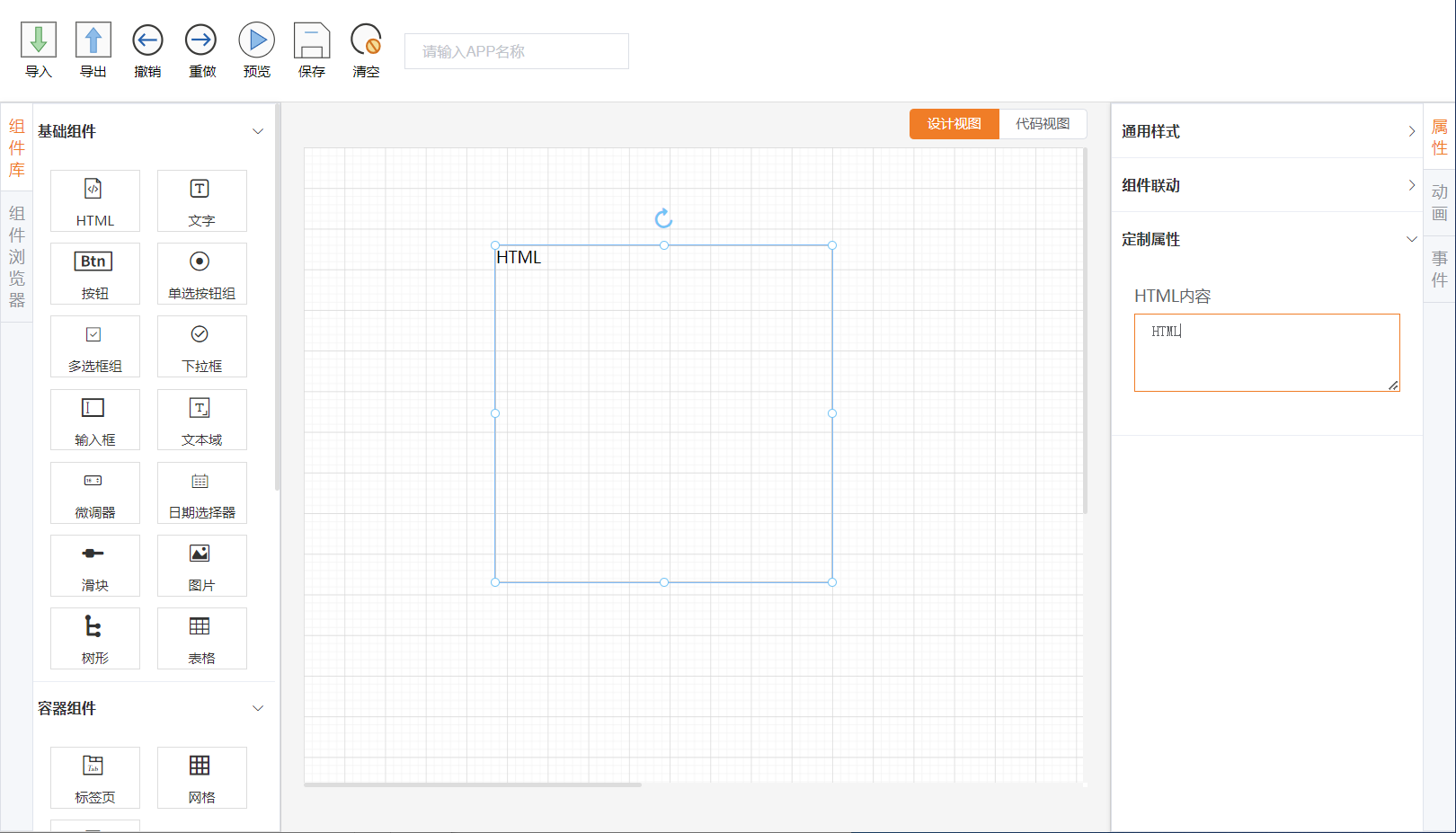Screen dimensions: 1456x833
Task: Select the 文字 text component
Action: tap(201, 200)
